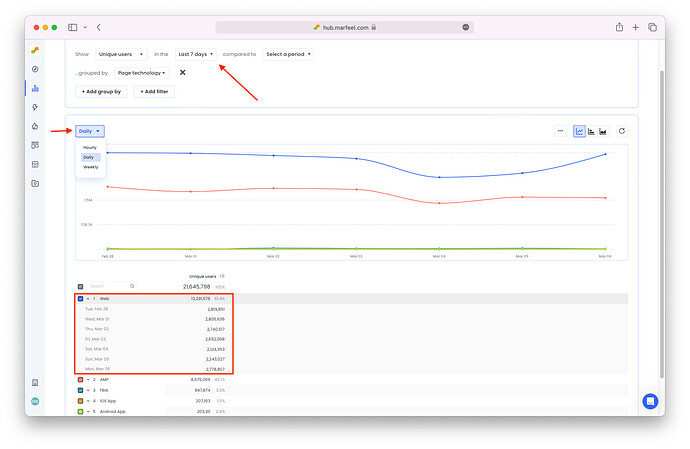Remove the Page technology grouping with X
Image resolution: width=690 pixels, height=449 pixels.
coord(183,73)
